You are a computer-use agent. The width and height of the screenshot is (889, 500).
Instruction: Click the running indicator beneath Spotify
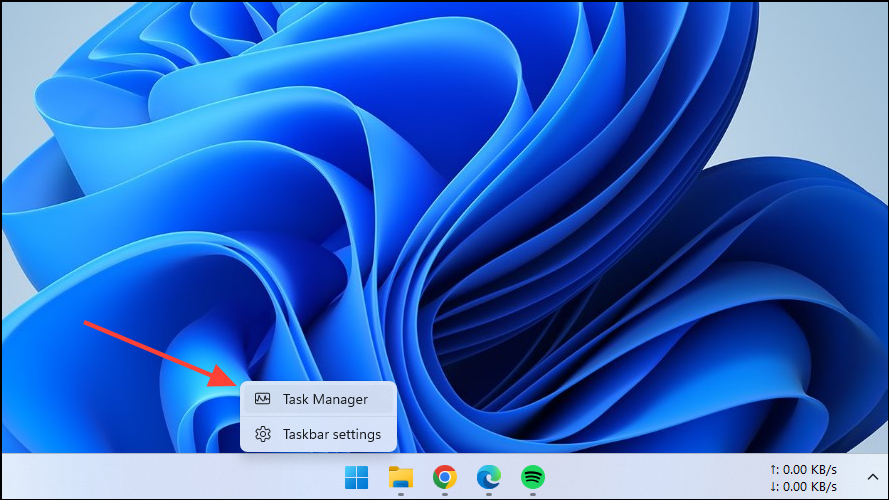(533, 493)
